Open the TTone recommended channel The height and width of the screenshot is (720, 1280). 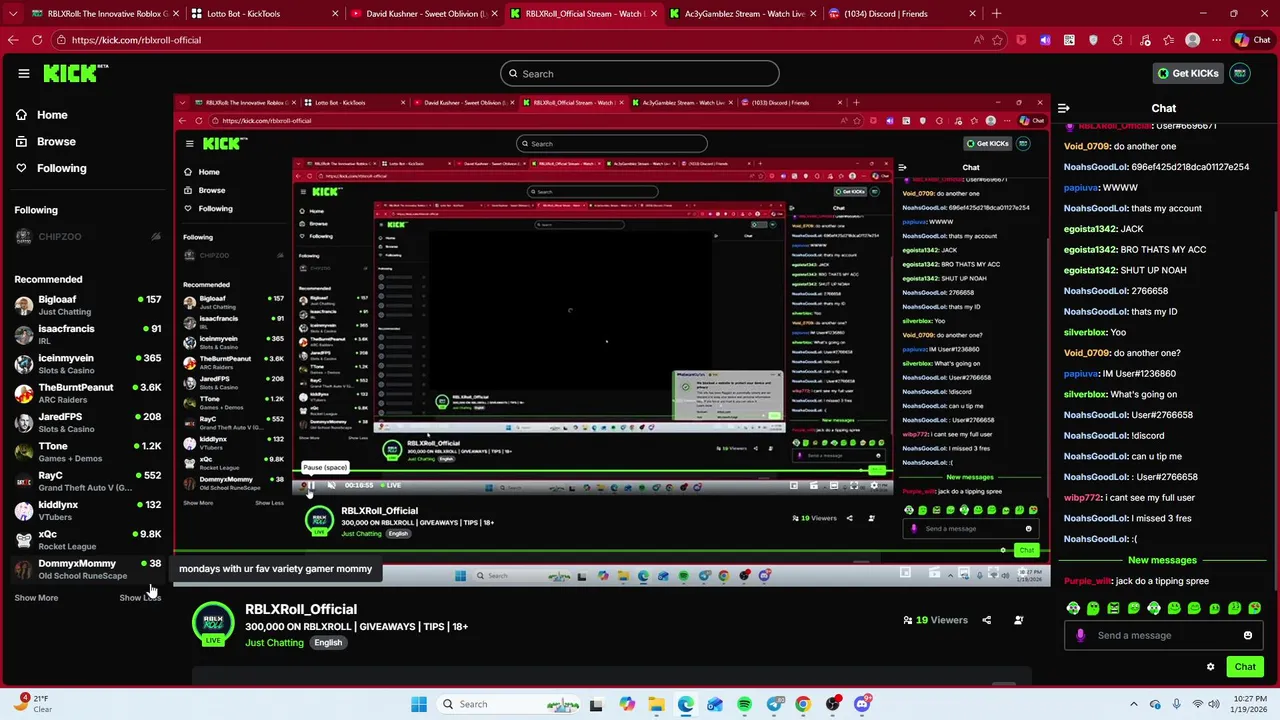coord(88,452)
